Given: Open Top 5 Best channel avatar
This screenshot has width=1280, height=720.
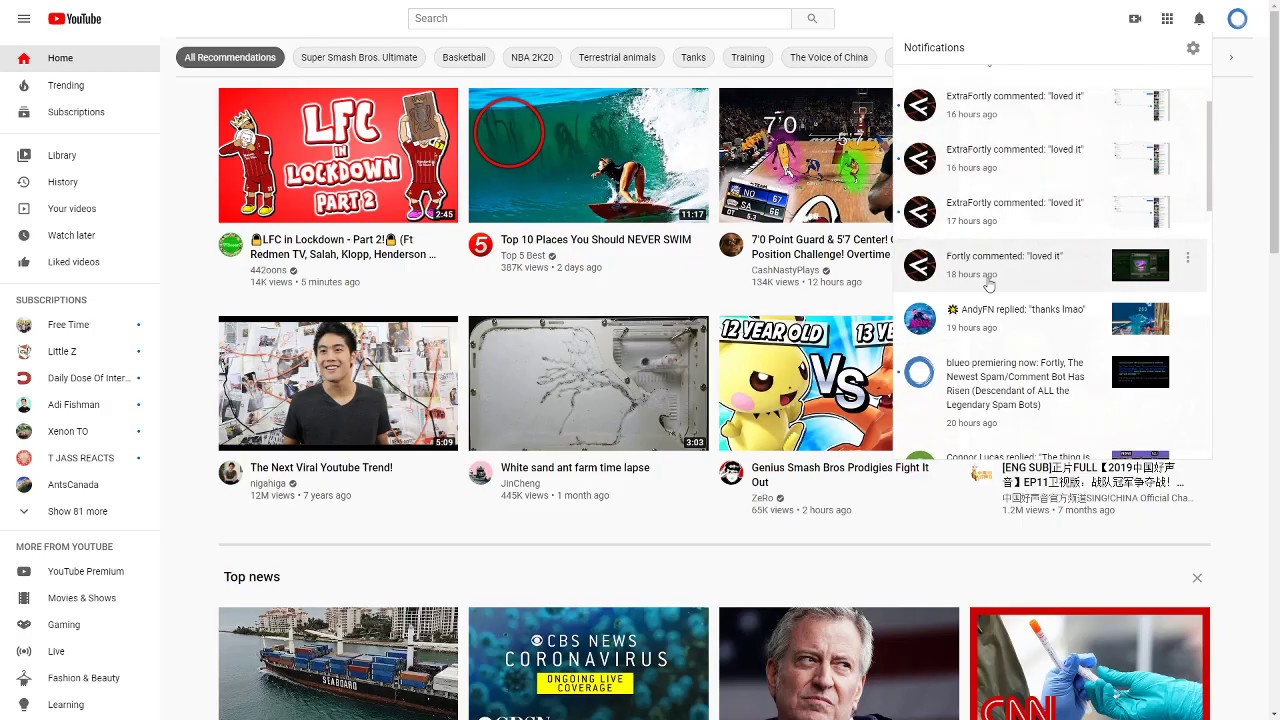Looking at the screenshot, I should pyautogui.click(x=481, y=245).
